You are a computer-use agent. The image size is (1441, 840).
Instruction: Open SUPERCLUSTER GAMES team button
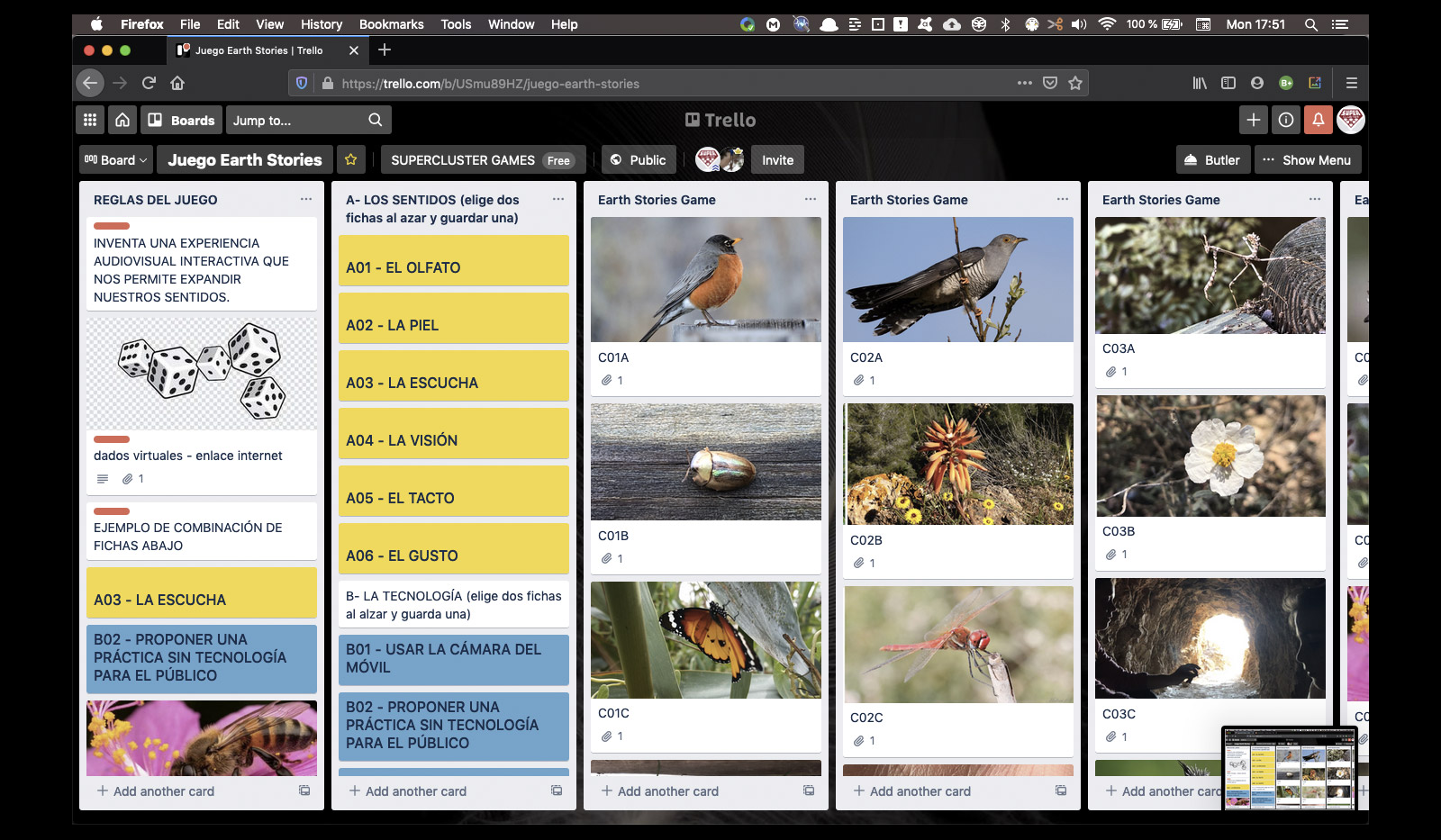483,160
